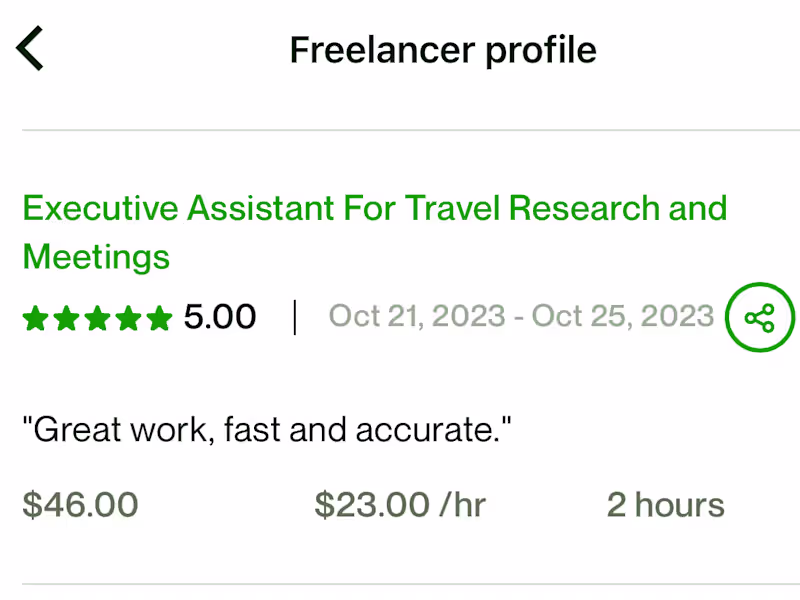
Task: Click the fifth green rating star
Action: (x=160, y=319)
